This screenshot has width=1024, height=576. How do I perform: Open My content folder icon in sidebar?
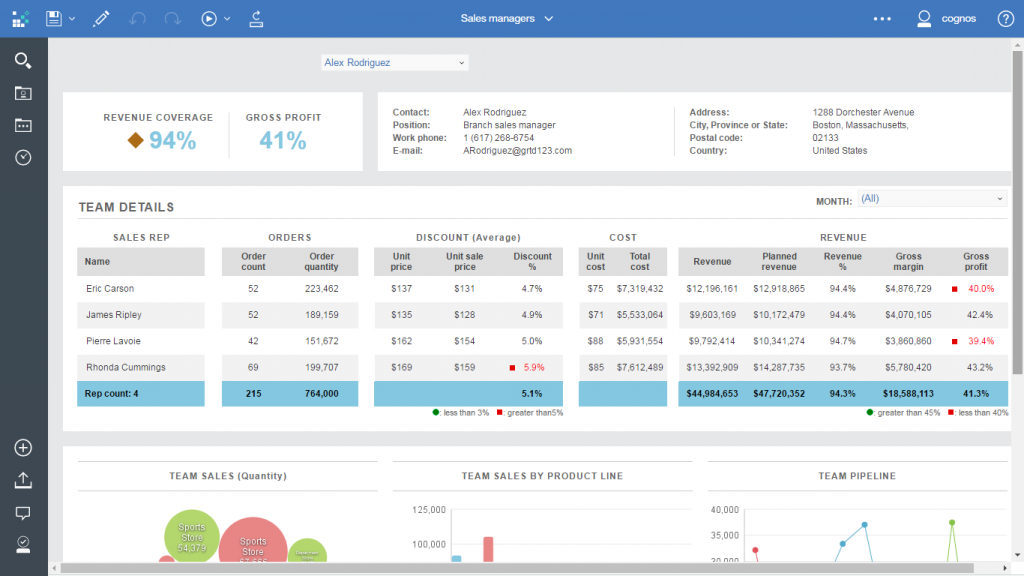(23, 93)
